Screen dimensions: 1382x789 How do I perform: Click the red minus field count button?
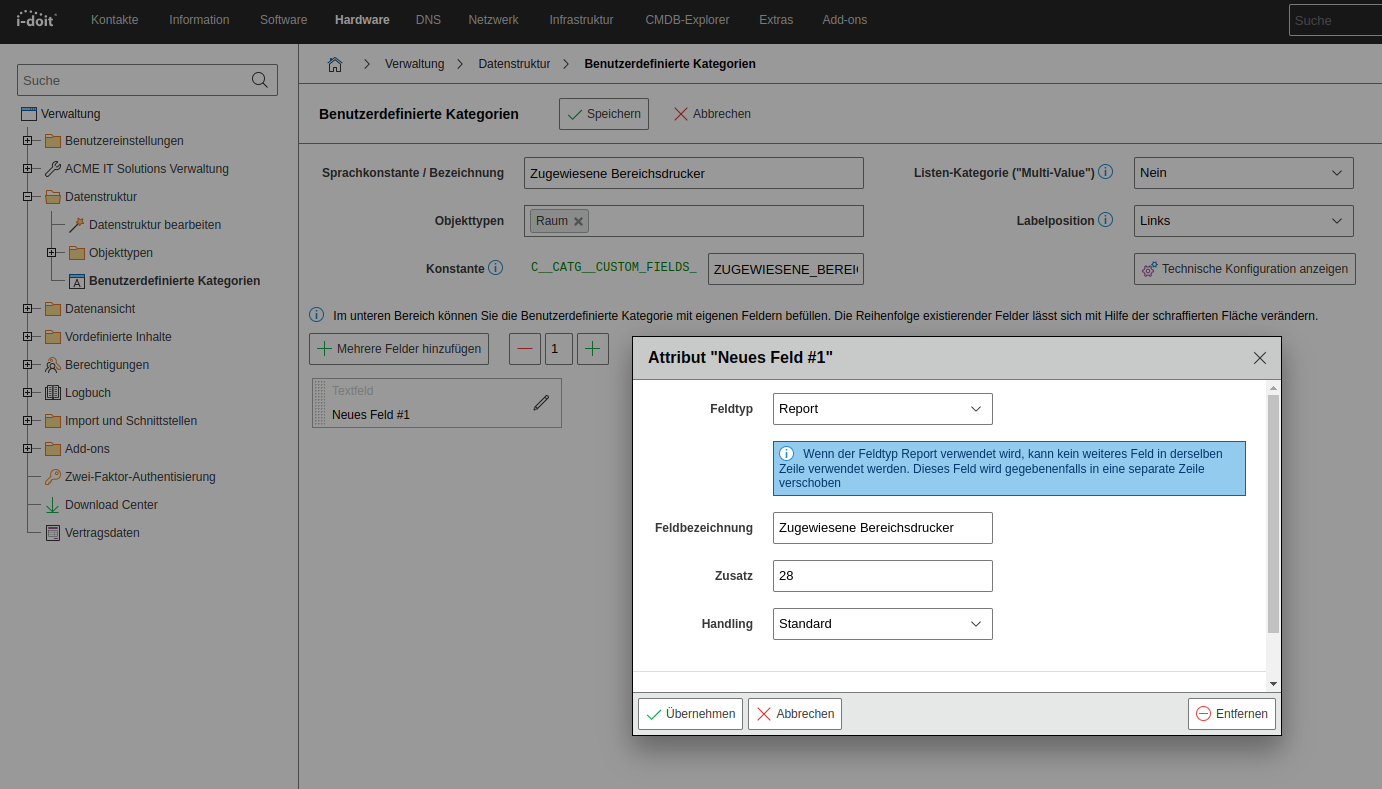(x=525, y=349)
